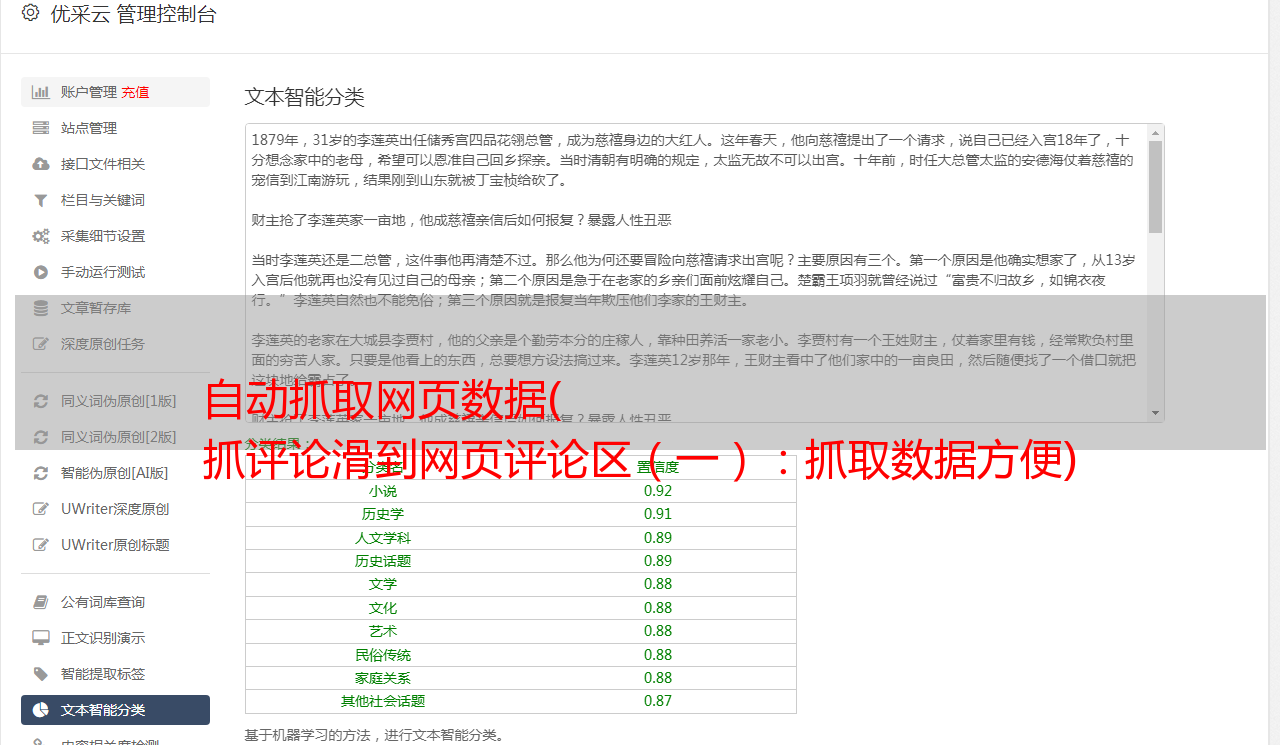Go to 公有词库查询
The width and height of the screenshot is (1280, 745).
pos(115,602)
